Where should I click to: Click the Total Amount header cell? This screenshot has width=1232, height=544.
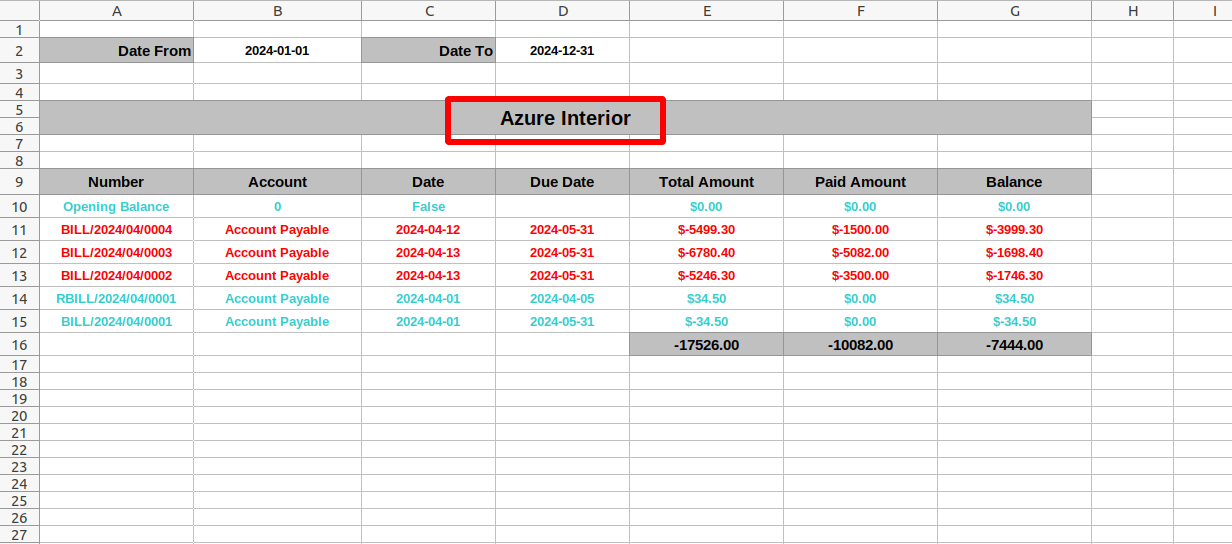point(706,182)
